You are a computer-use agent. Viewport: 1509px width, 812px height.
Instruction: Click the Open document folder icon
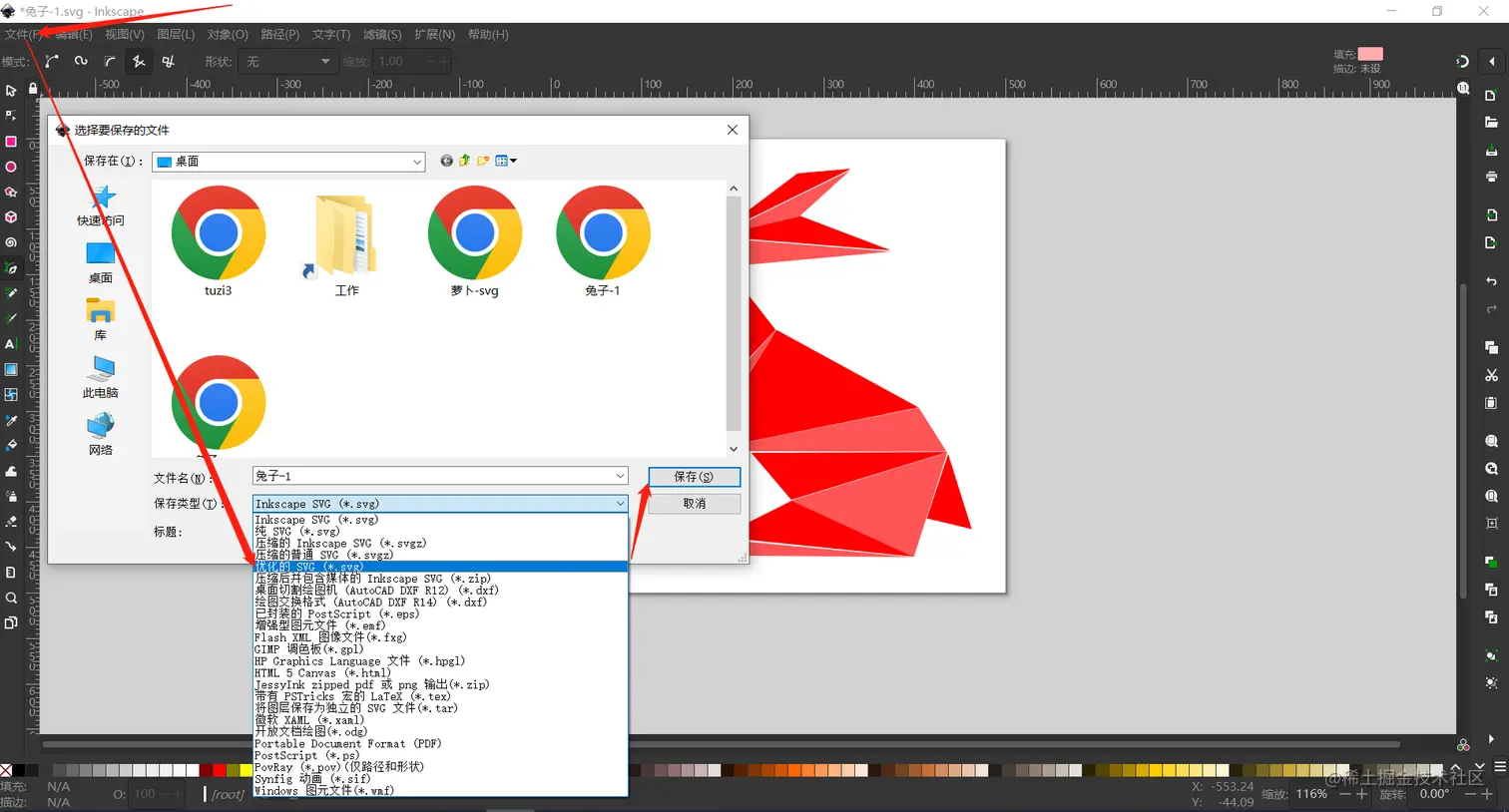coord(1491,123)
